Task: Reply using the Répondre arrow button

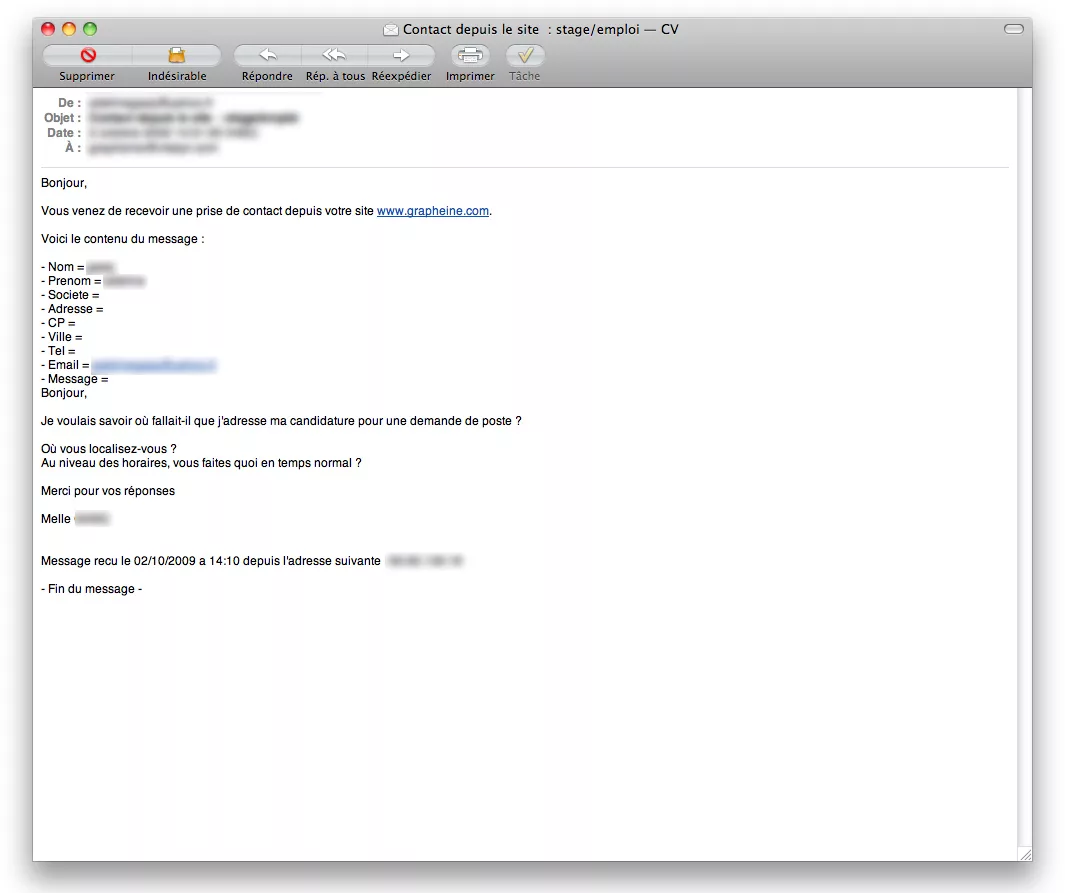Action: click(x=267, y=56)
